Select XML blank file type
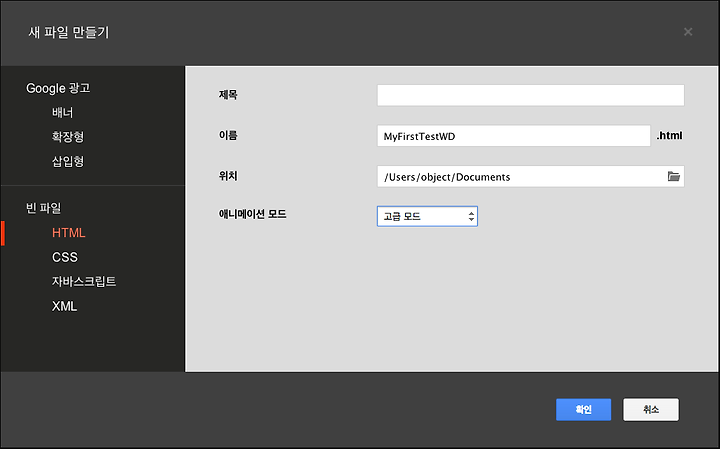Viewport: 720px width, 449px height. tap(64, 306)
